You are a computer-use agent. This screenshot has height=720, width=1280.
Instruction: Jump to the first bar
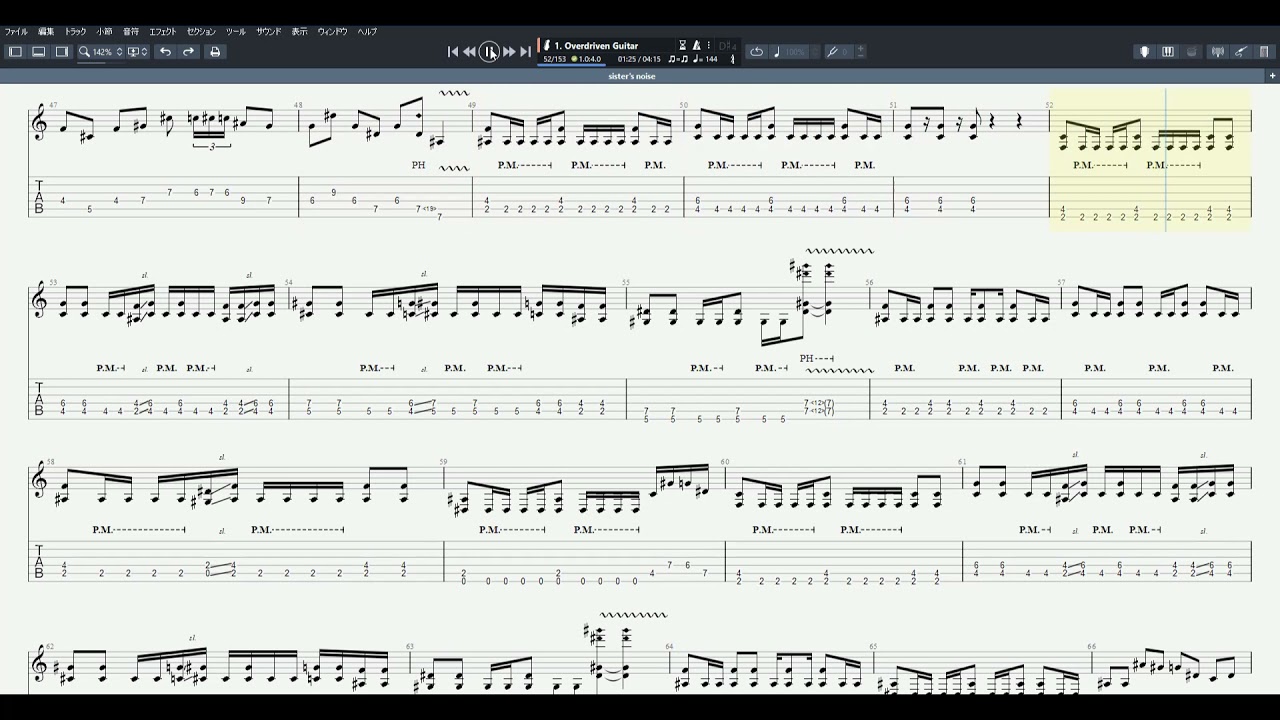coord(452,52)
